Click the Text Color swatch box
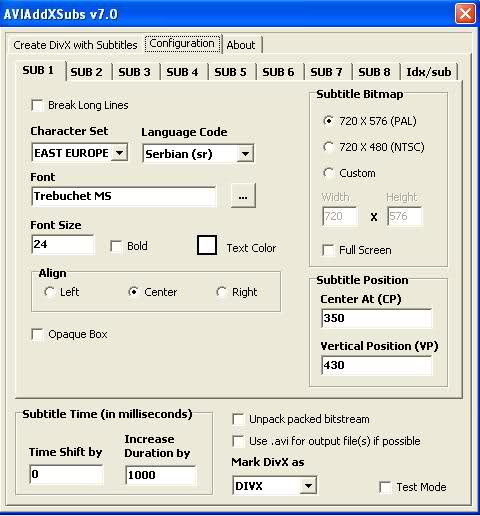 (x=207, y=245)
